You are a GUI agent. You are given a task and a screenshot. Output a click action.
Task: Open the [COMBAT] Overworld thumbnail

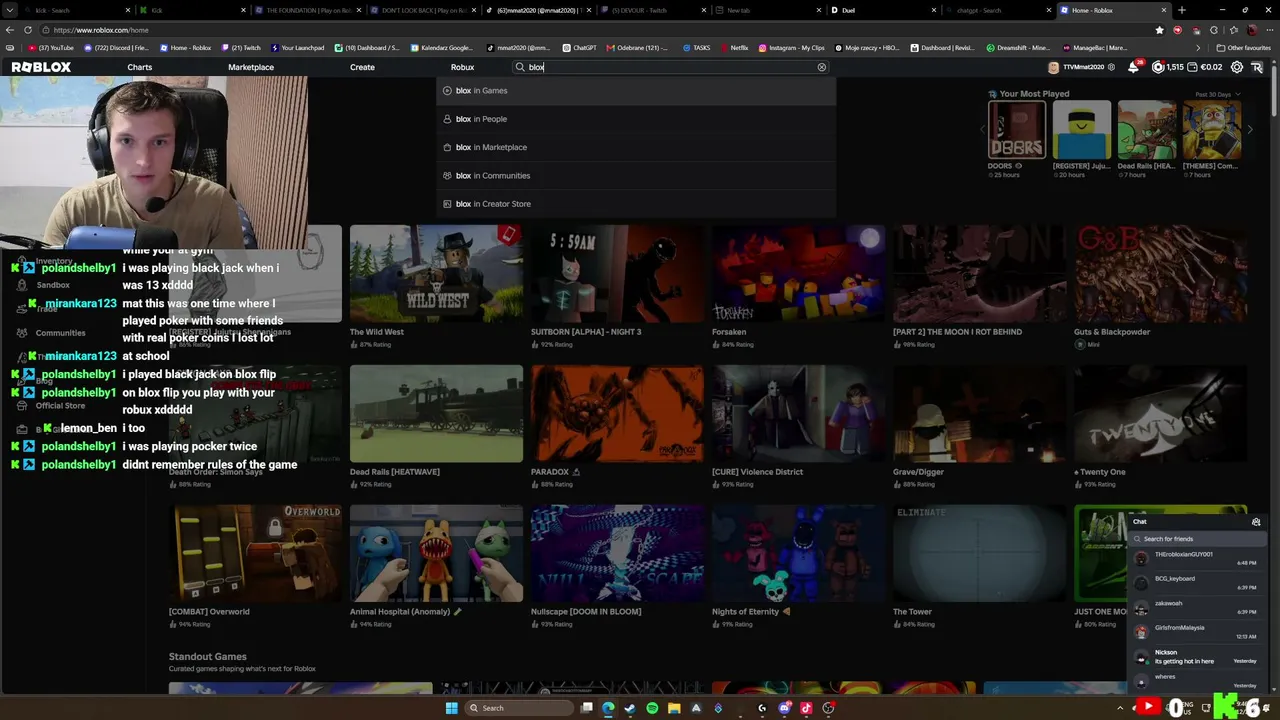pos(255,554)
